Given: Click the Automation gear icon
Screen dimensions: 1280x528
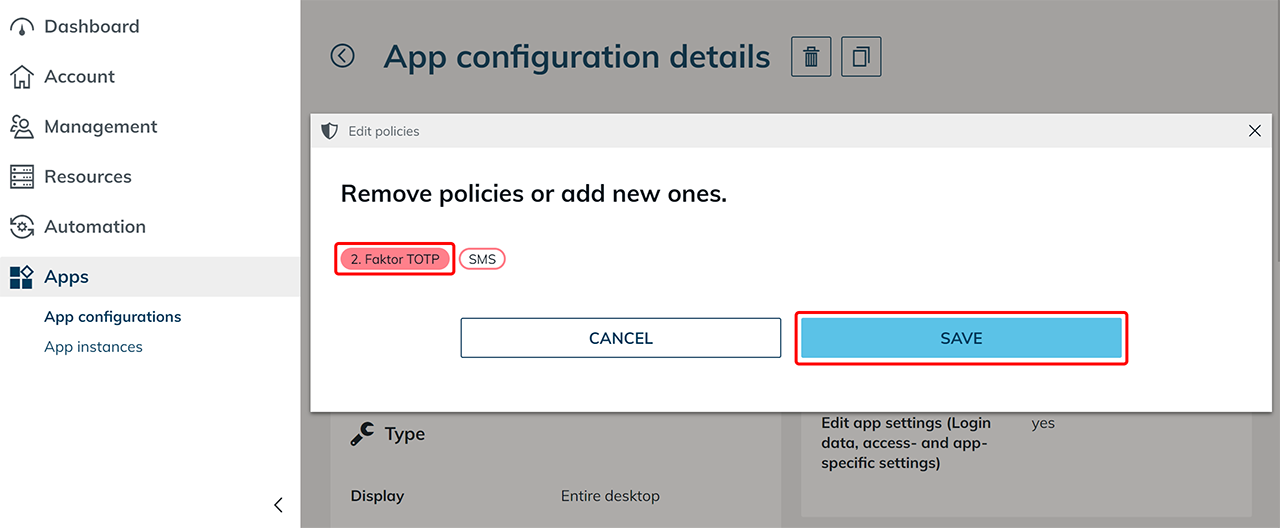Looking at the screenshot, I should click(22, 227).
